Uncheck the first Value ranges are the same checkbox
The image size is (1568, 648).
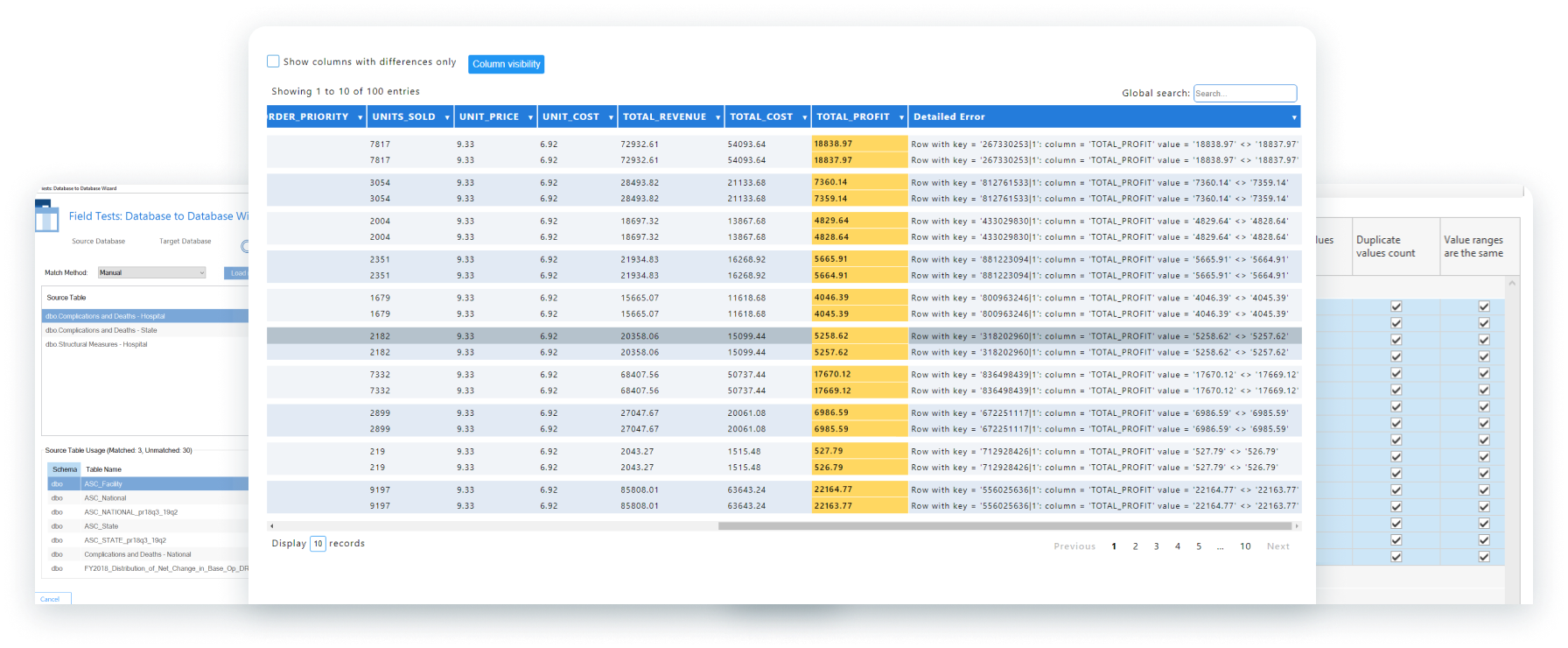coord(1483,306)
